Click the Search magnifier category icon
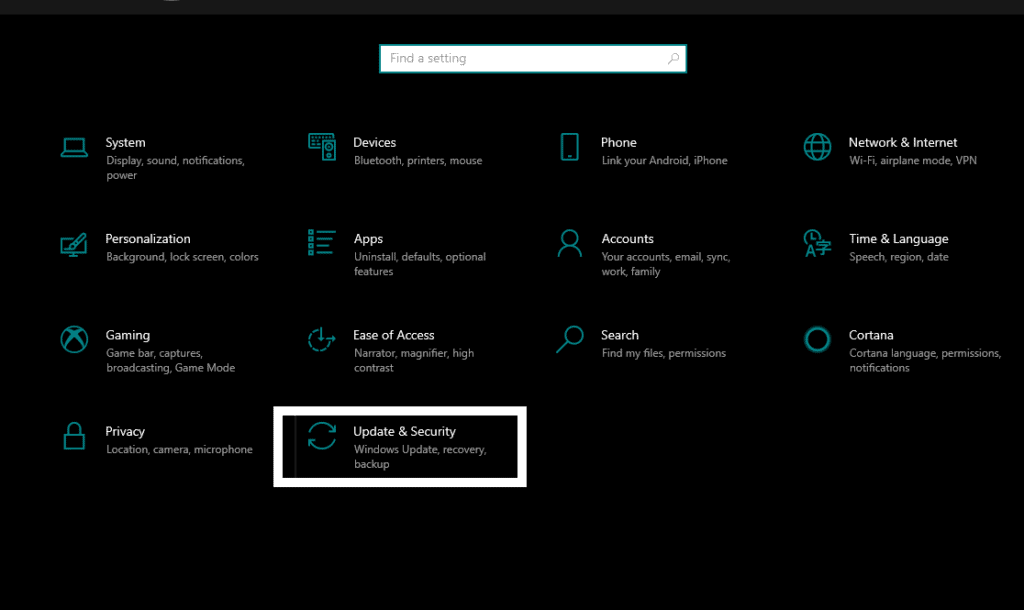Viewport: 1024px width, 610px height. pos(570,339)
